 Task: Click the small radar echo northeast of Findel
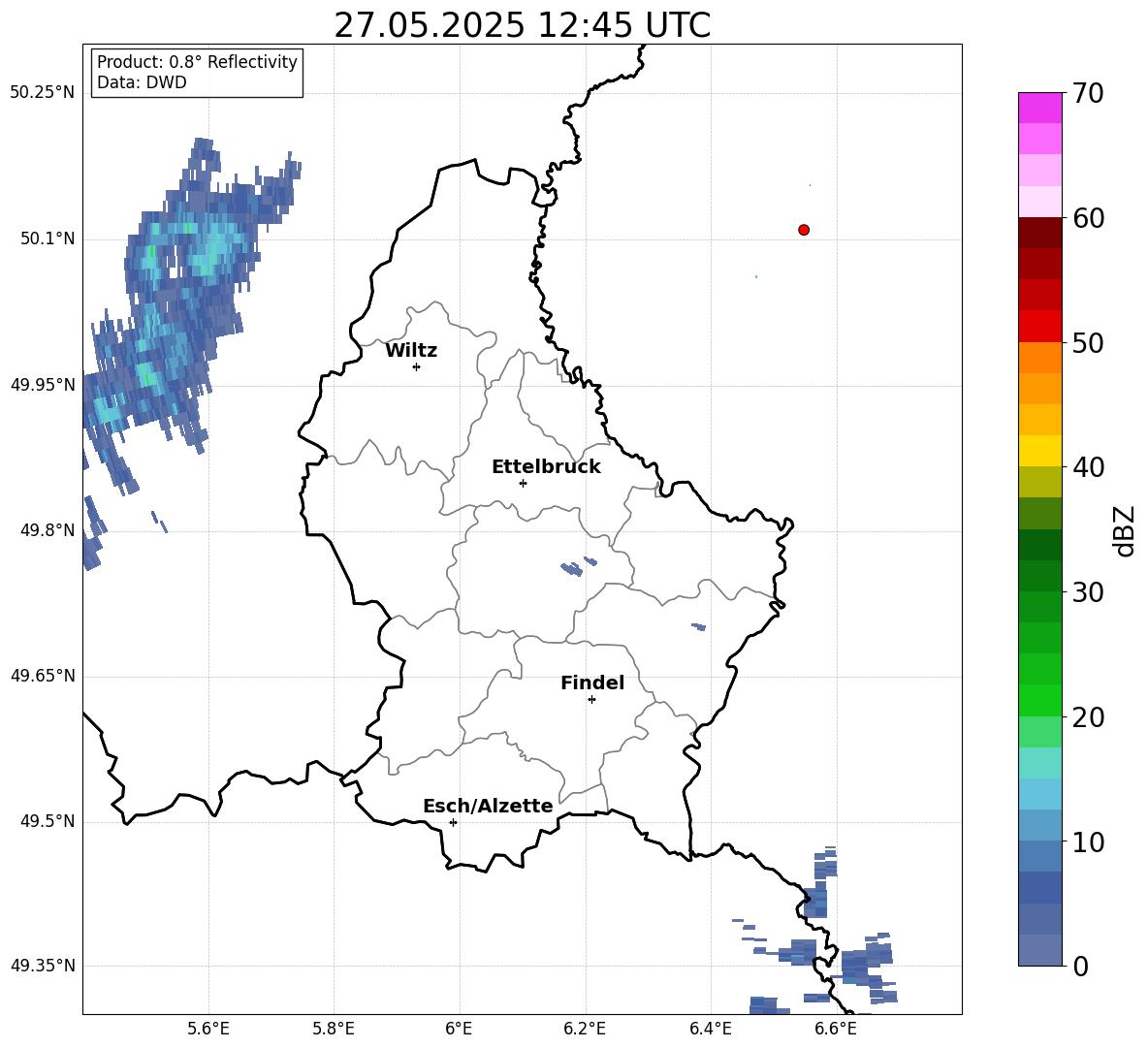coord(698,626)
